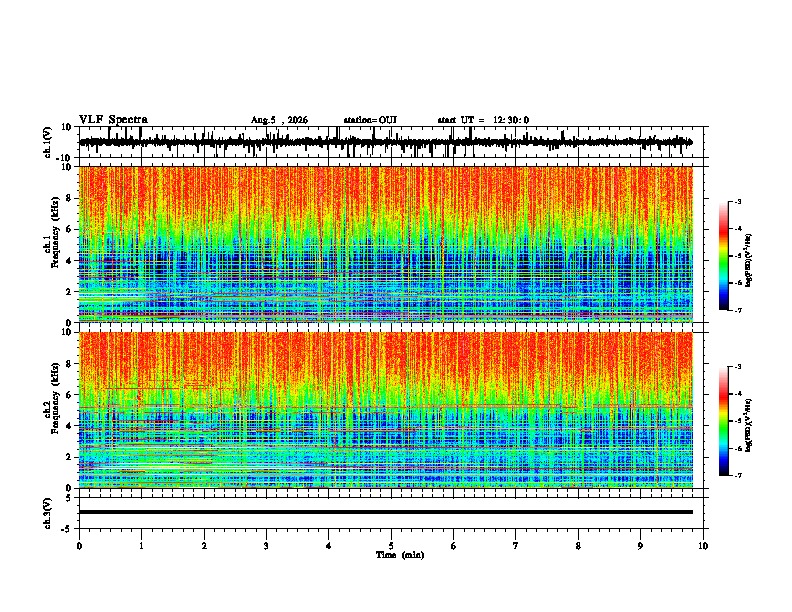Click the "-3" label on ch.1 color bar
The image size is (792, 612).
coord(738,201)
